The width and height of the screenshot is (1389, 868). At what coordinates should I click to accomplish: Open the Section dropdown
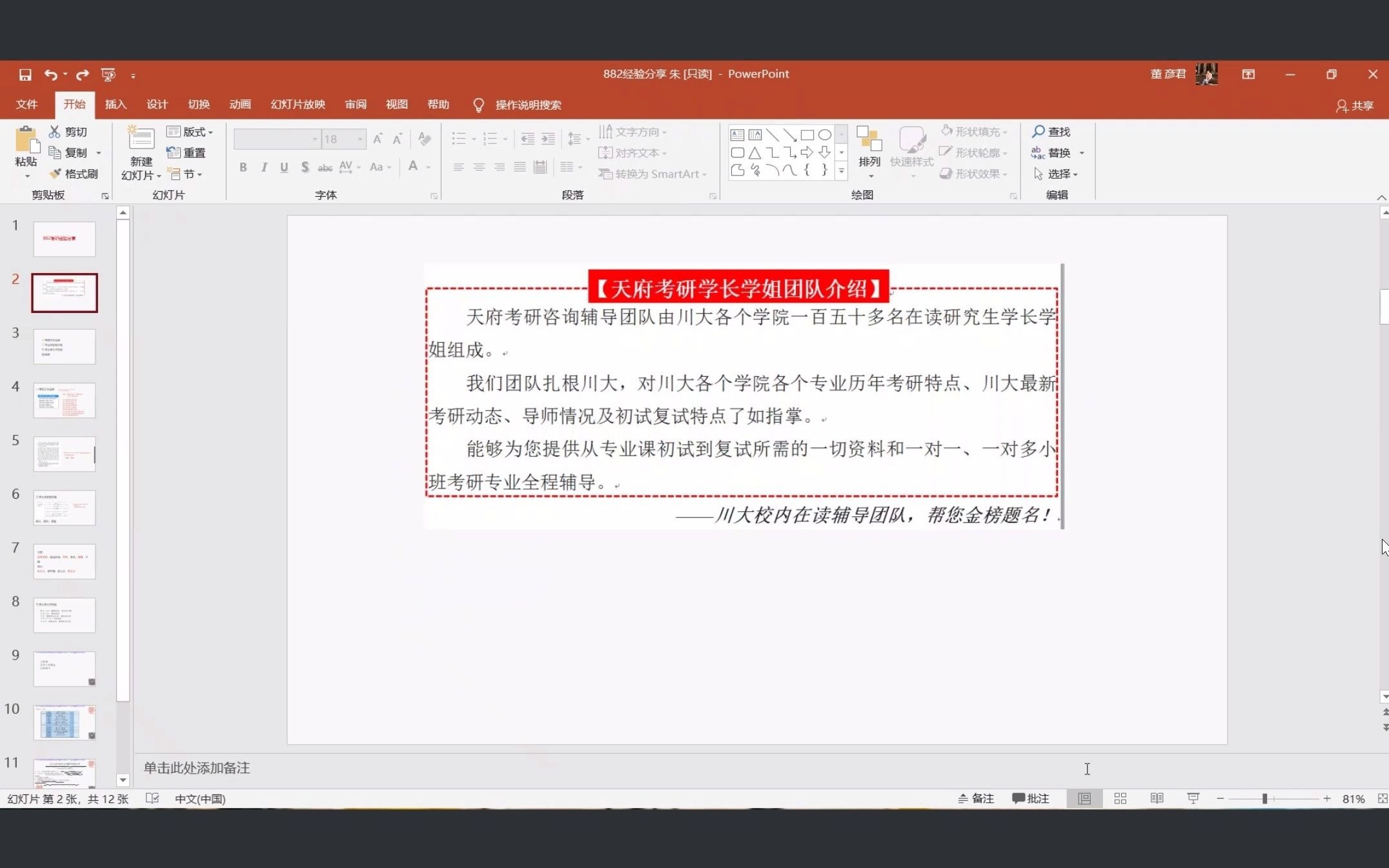click(x=185, y=174)
